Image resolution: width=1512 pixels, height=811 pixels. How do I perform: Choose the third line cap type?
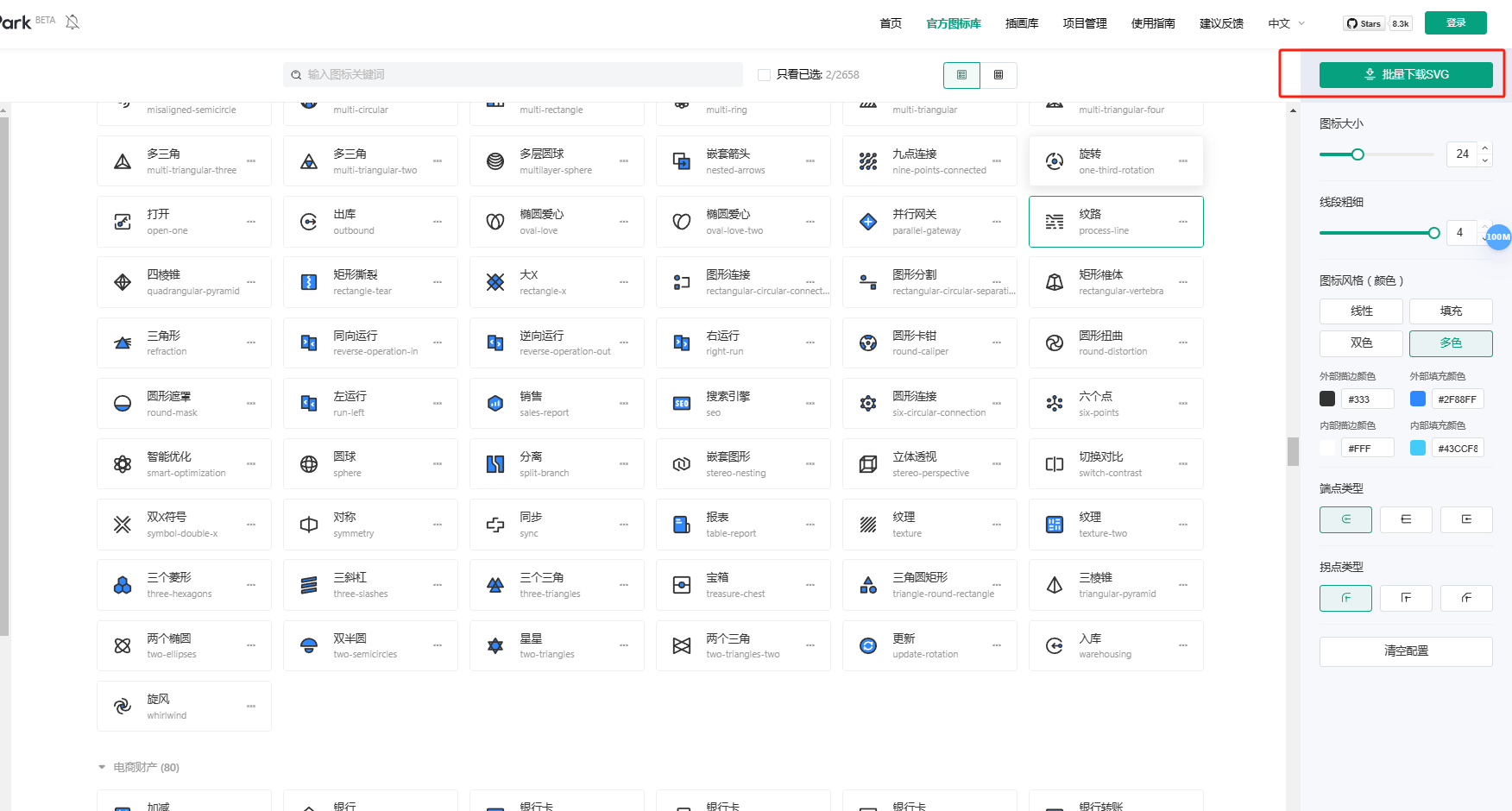(x=1466, y=519)
